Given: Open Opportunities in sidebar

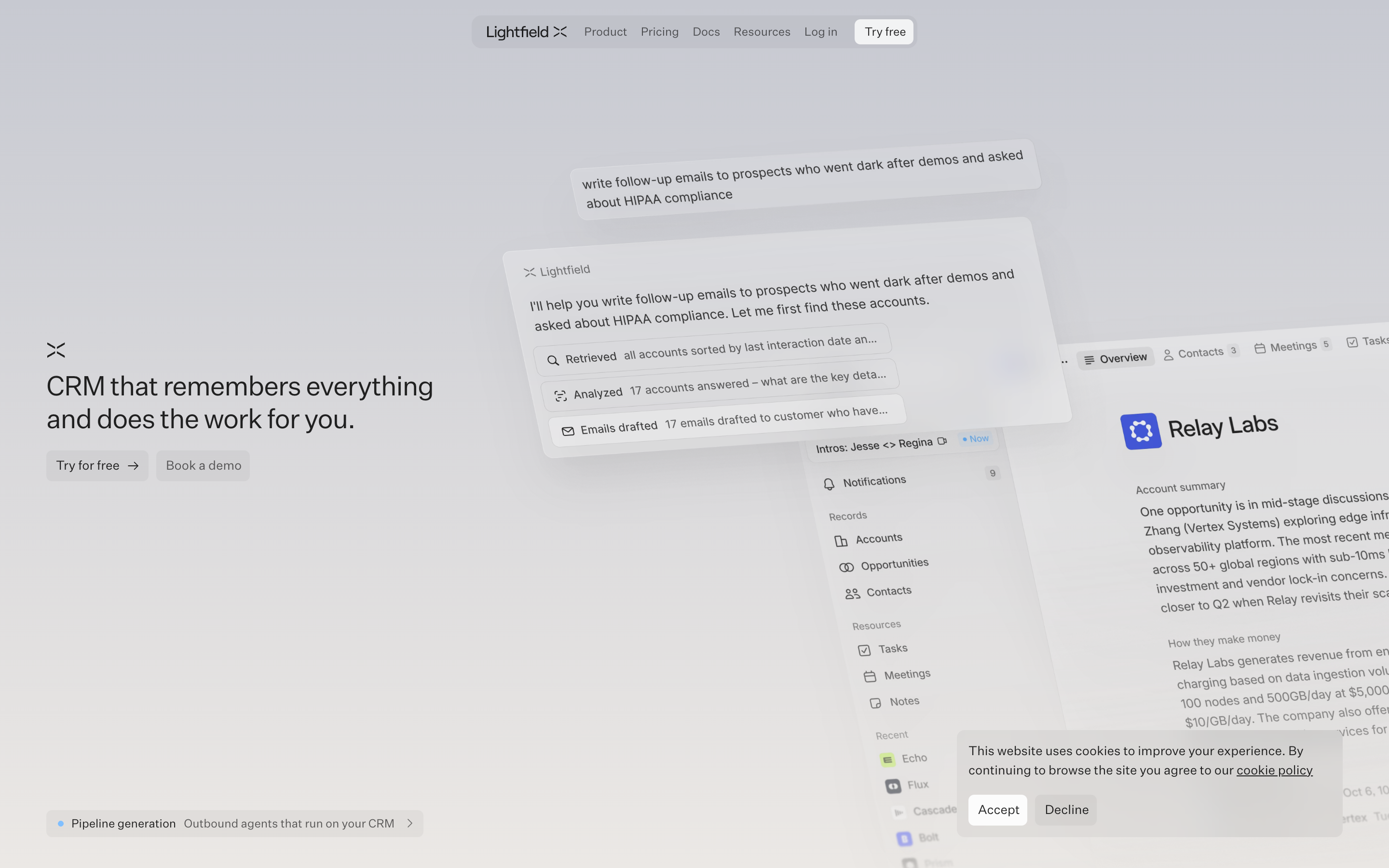Looking at the screenshot, I should pos(894,564).
